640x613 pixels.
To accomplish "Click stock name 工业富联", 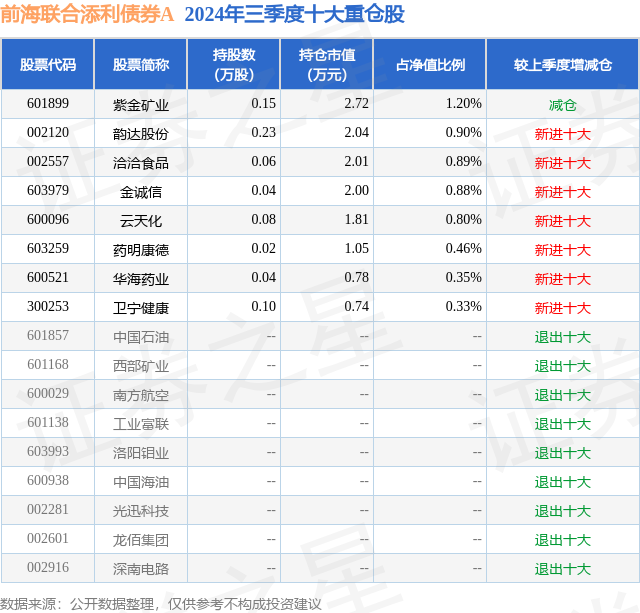I will [141, 424].
